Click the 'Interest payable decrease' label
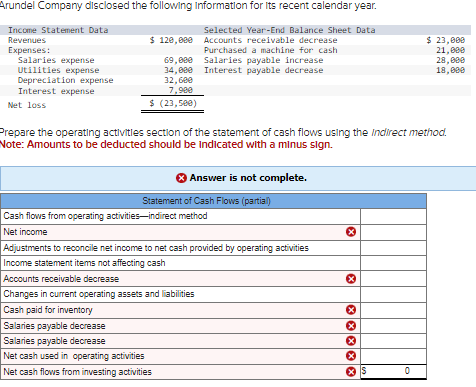 (x=264, y=70)
